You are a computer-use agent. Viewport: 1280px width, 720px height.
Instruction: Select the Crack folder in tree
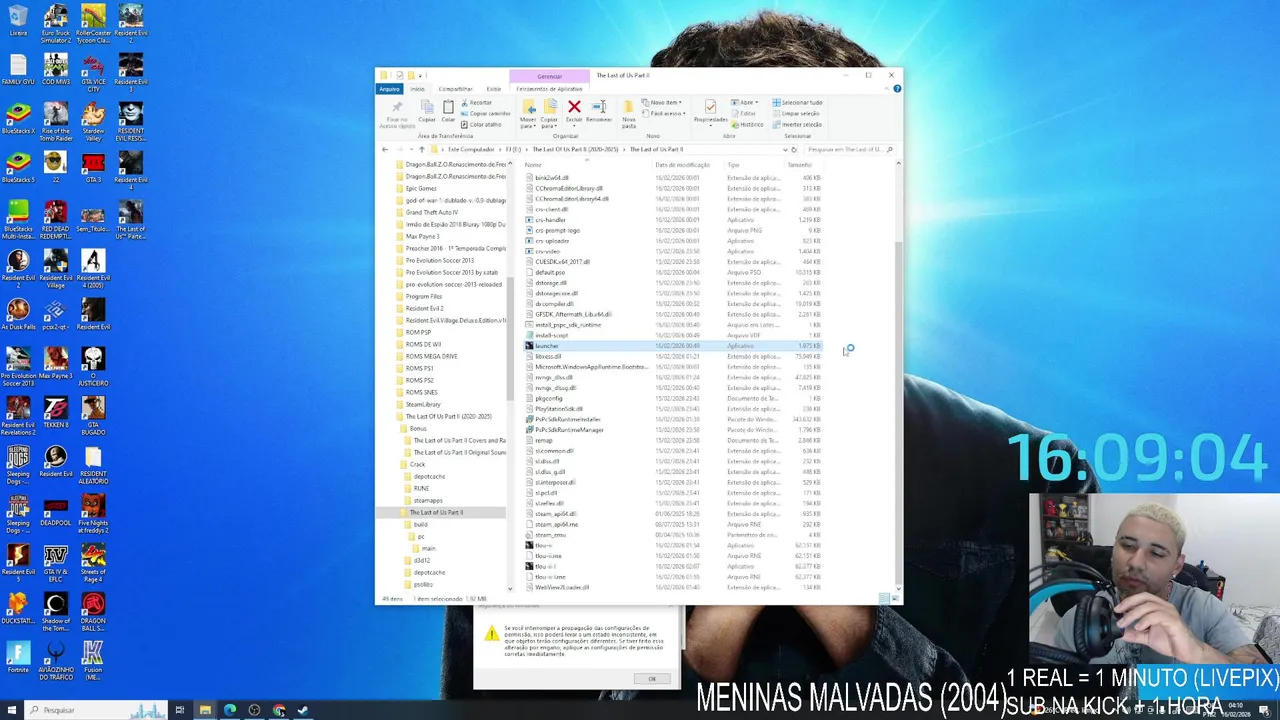coord(417,464)
